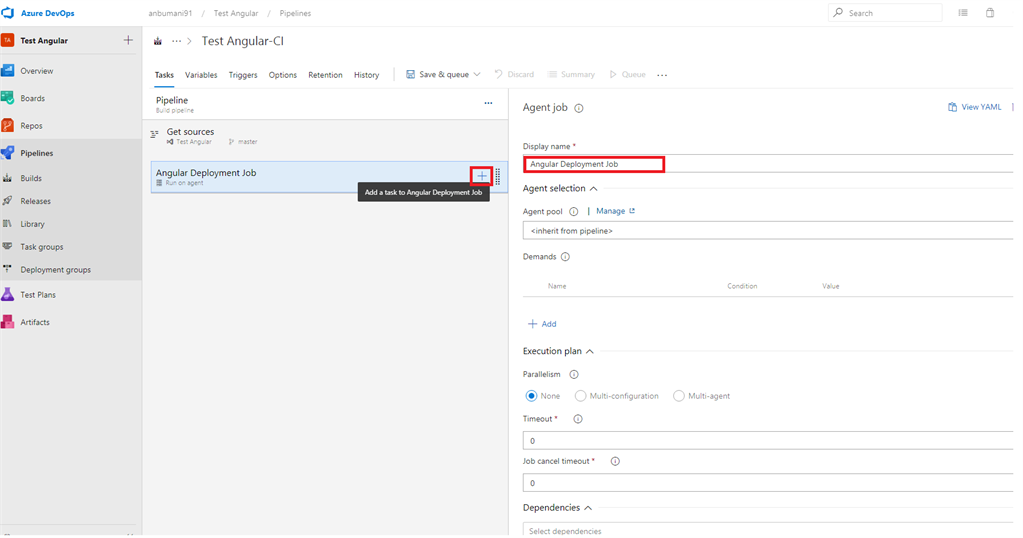1023x538 pixels.
Task: Open the work items list icon in header
Action: click(963, 12)
